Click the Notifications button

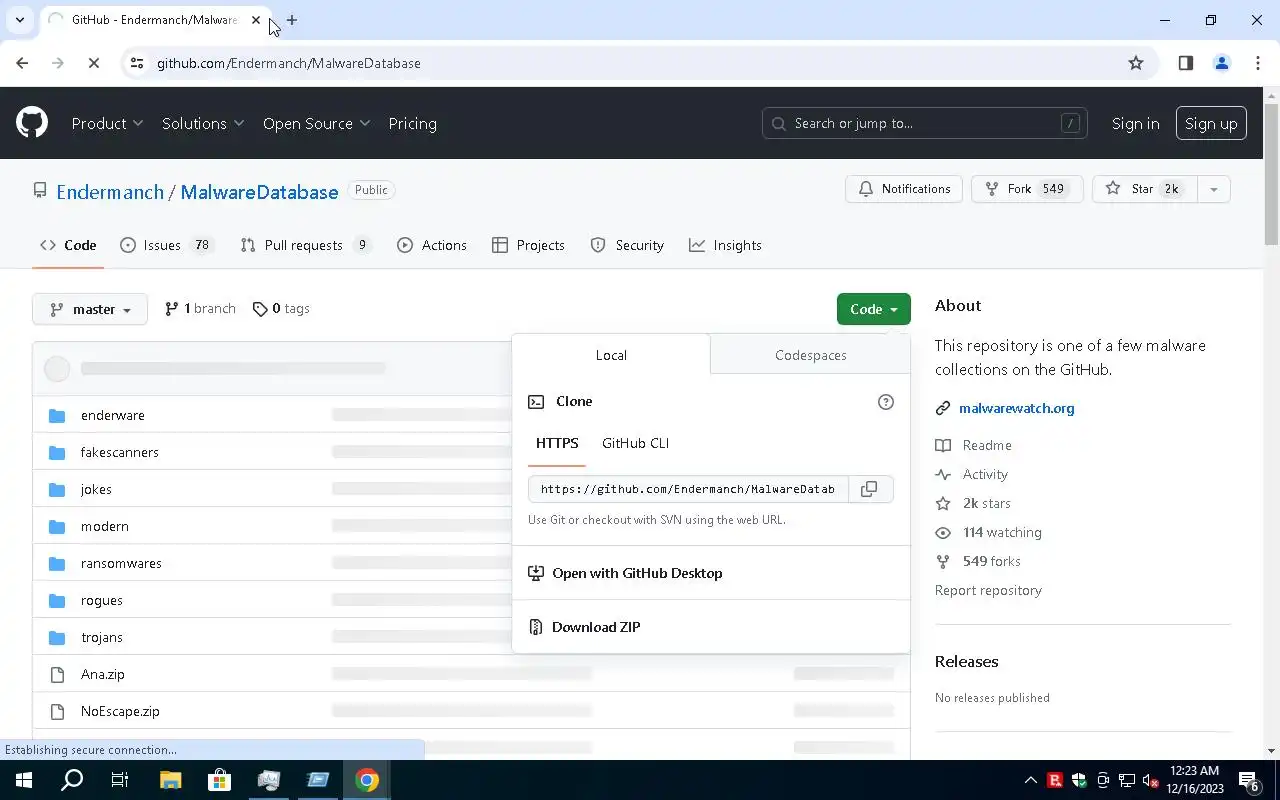[904, 189]
